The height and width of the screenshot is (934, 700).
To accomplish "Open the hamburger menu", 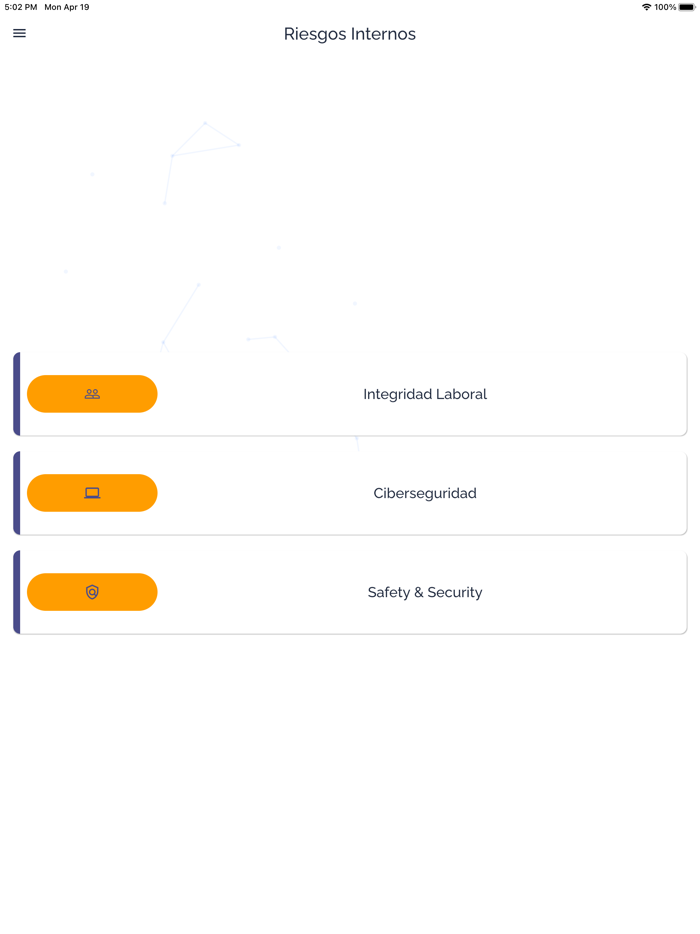I will point(19,33).
